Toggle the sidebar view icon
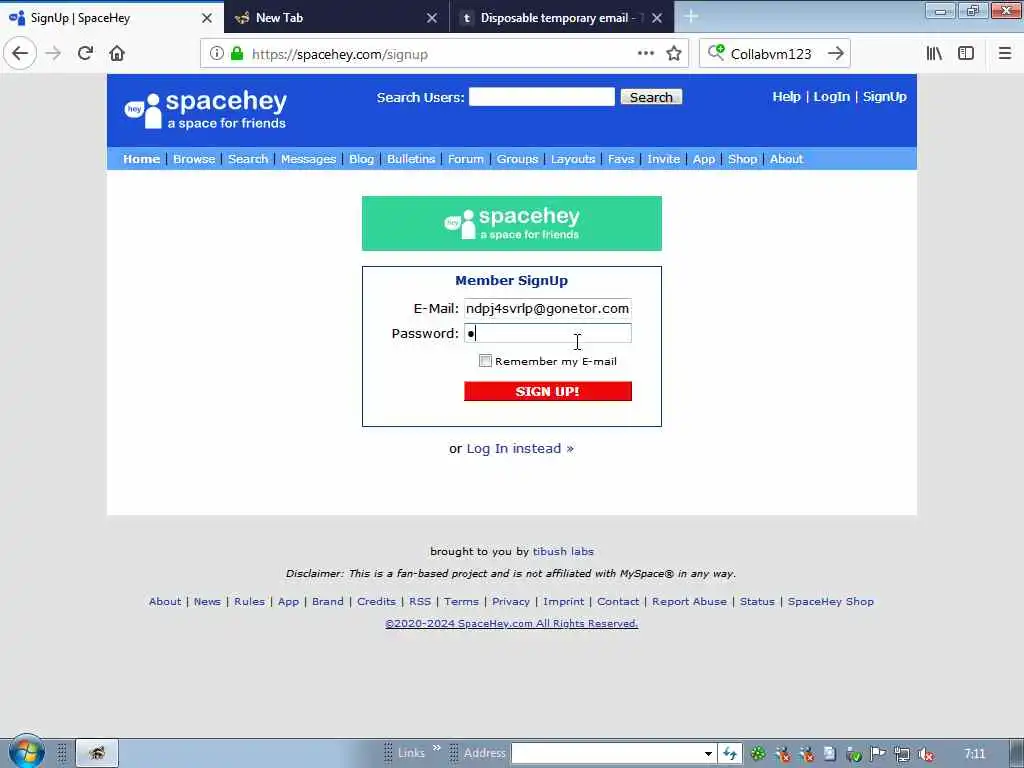The image size is (1024, 768). tap(966, 54)
